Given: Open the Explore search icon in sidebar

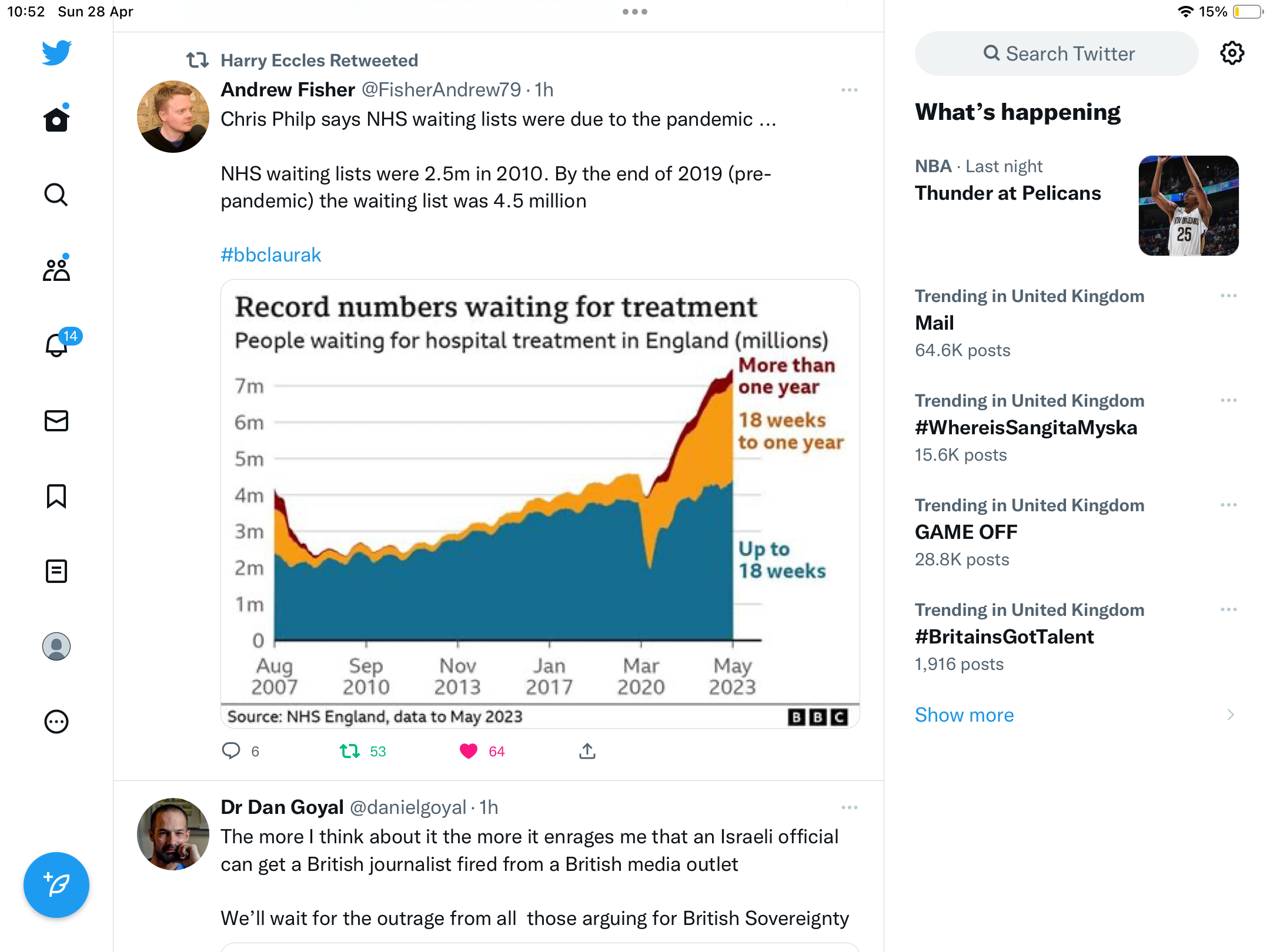Looking at the screenshot, I should click(56, 195).
